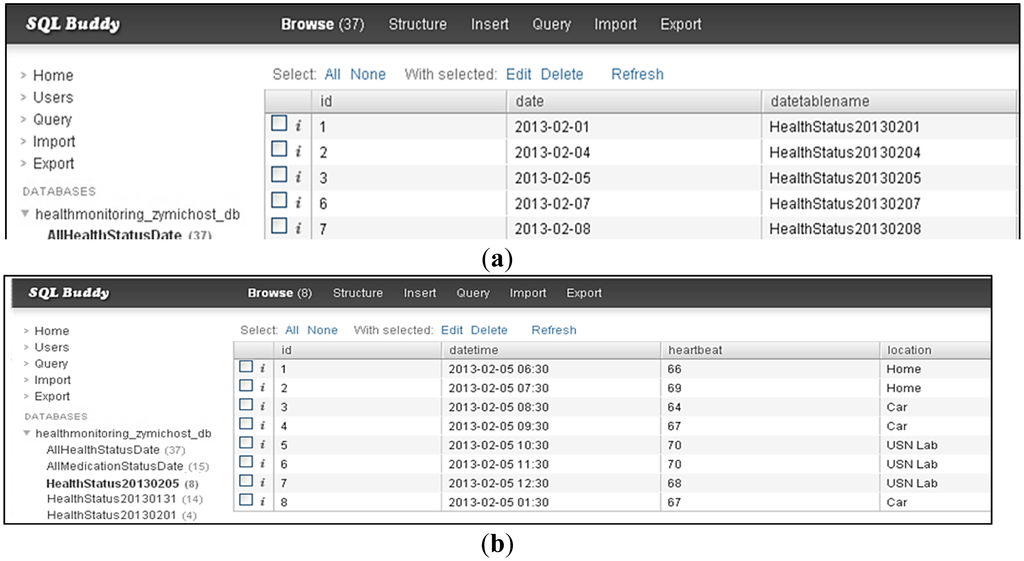Open info icon for row 2013-02-01

pos(298,126)
